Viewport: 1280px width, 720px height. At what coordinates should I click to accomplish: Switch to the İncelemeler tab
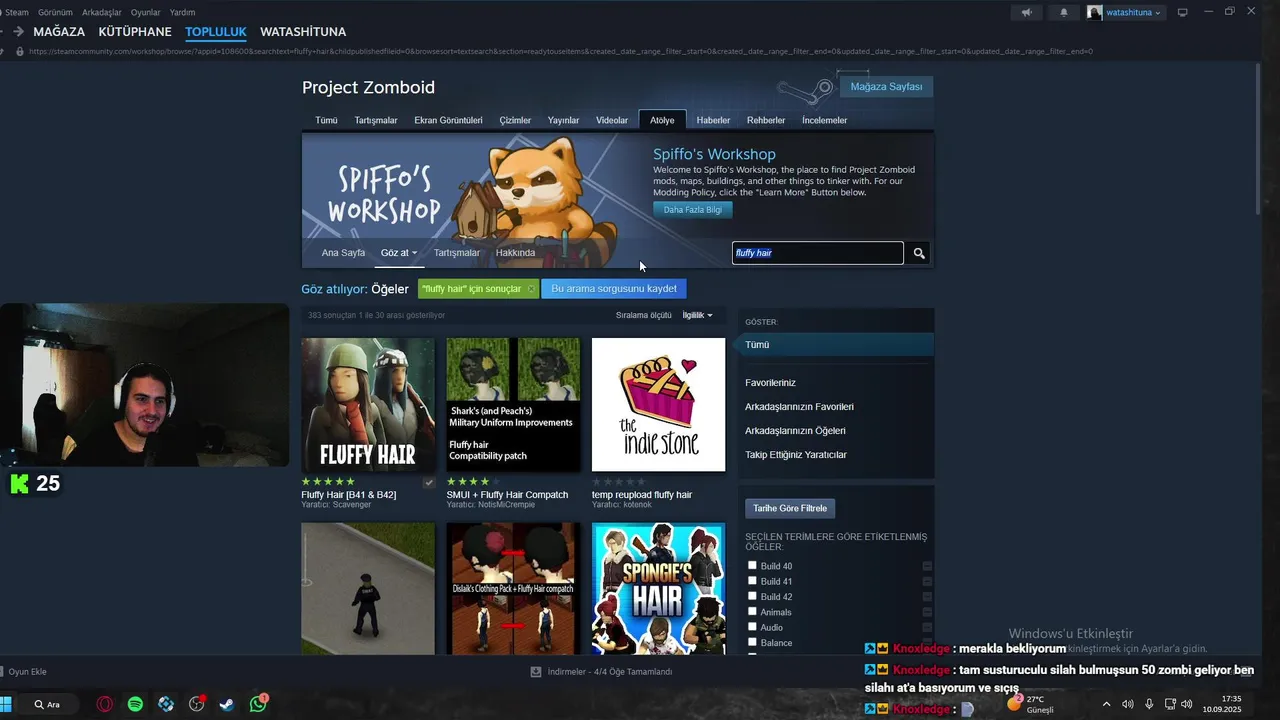tap(824, 120)
